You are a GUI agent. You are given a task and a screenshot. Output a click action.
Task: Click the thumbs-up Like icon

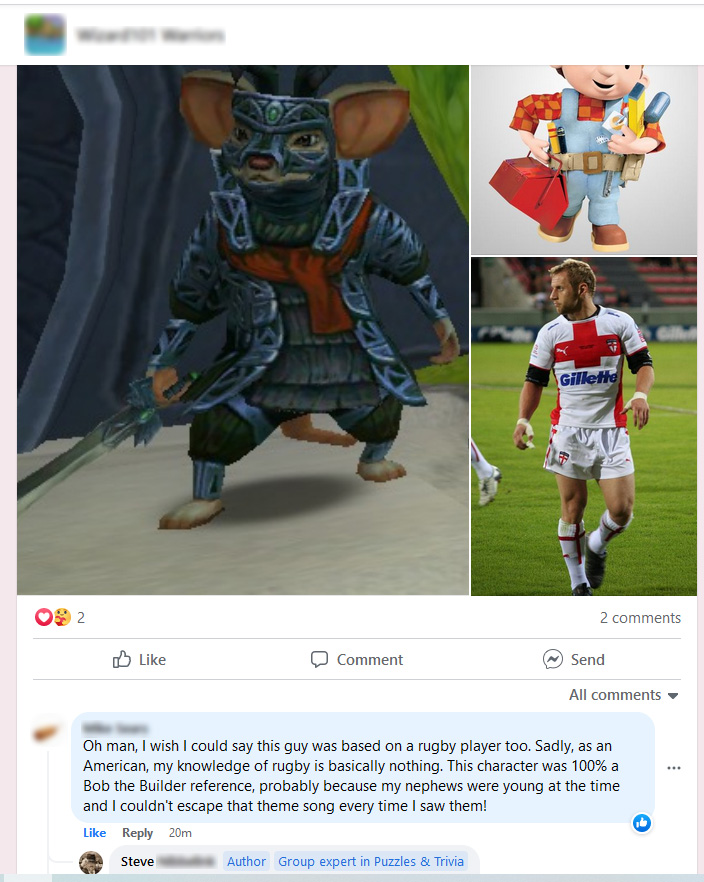tap(121, 659)
